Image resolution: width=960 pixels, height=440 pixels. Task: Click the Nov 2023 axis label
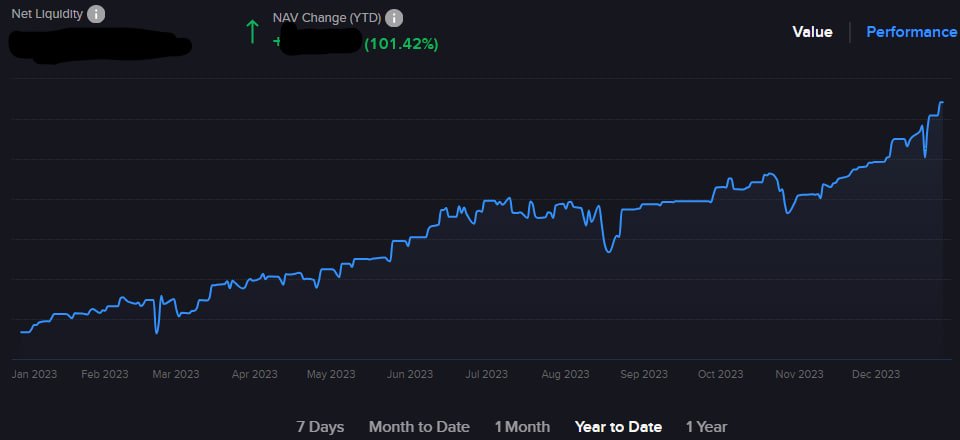[x=800, y=374]
